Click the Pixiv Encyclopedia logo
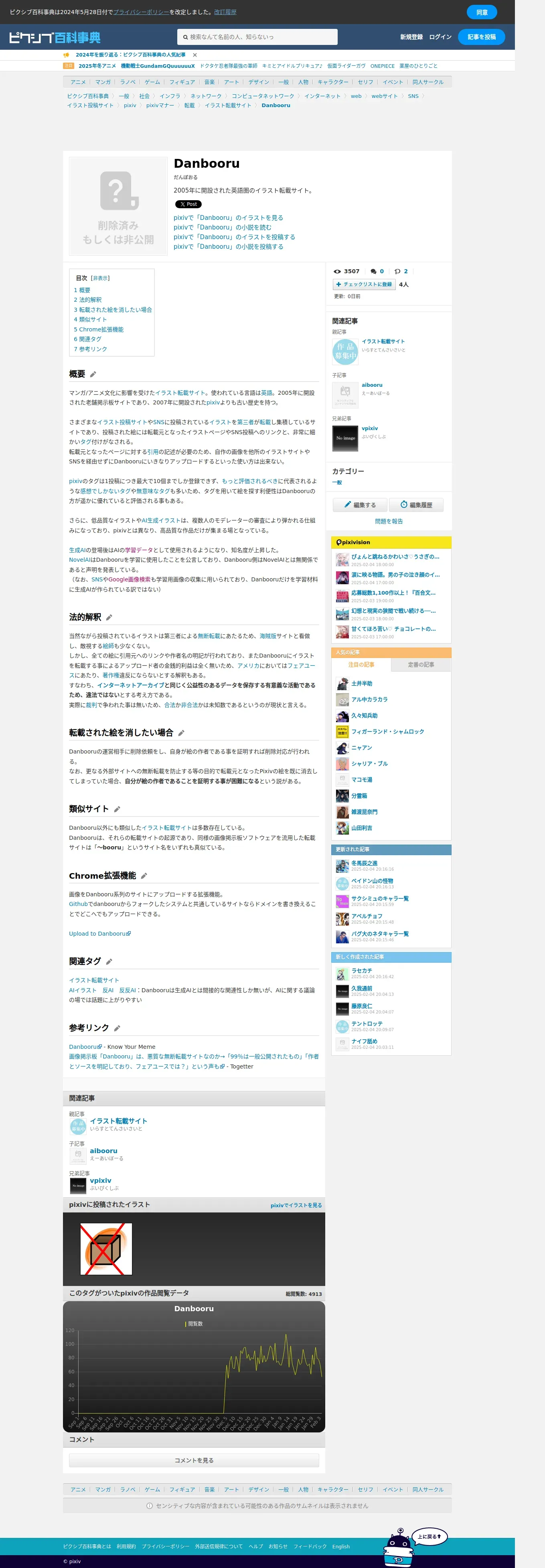 tap(55, 38)
